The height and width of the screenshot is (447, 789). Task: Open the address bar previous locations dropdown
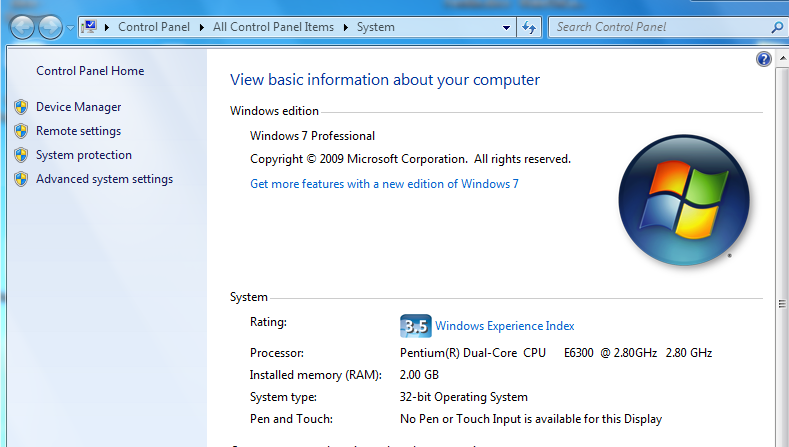pyautogui.click(x=506, y=27)
